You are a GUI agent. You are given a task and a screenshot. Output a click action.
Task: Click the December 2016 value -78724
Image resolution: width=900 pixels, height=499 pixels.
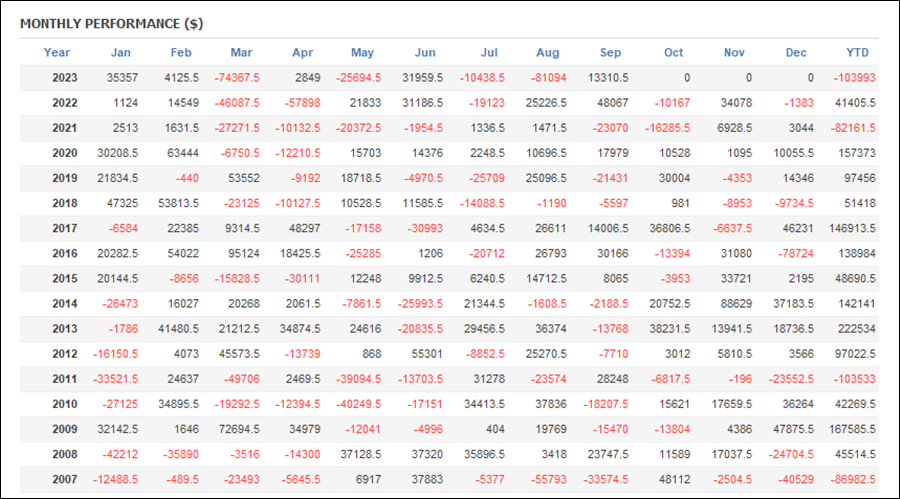pyautogui.click(x=796, y=253)
